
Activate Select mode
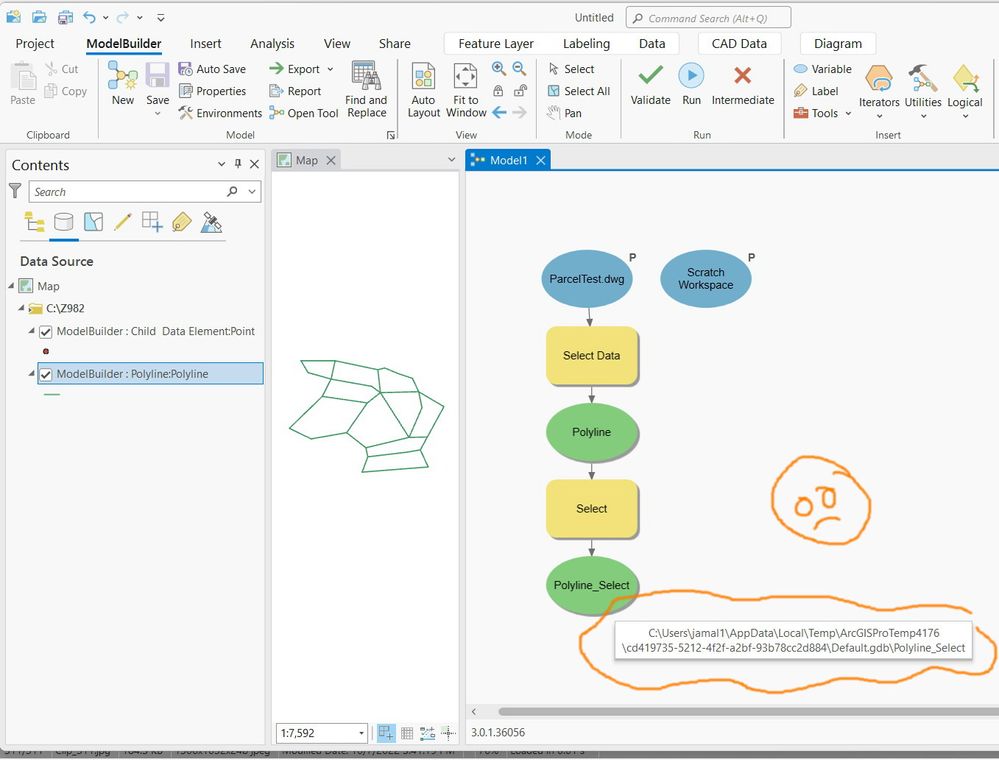tap(571, 69)
